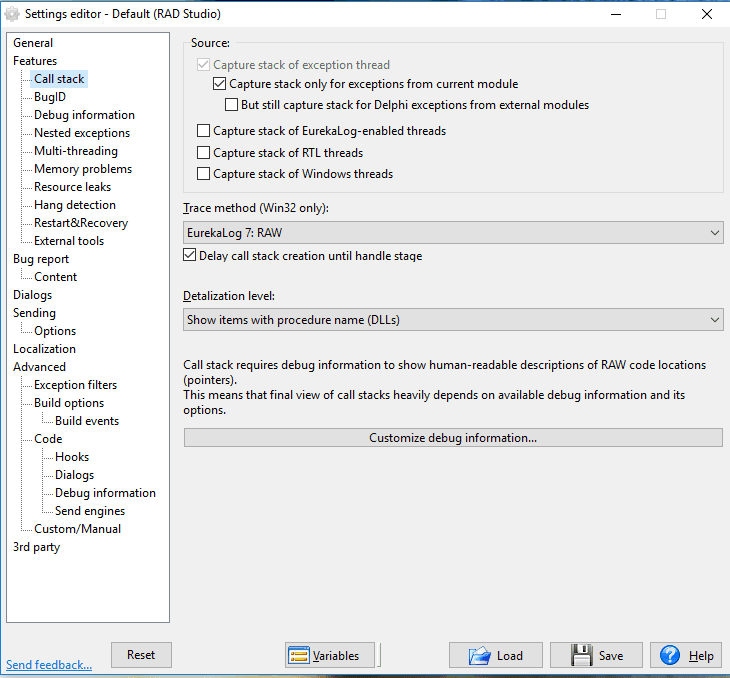
Task: Click the Help question mark icon
Action: 670,656
